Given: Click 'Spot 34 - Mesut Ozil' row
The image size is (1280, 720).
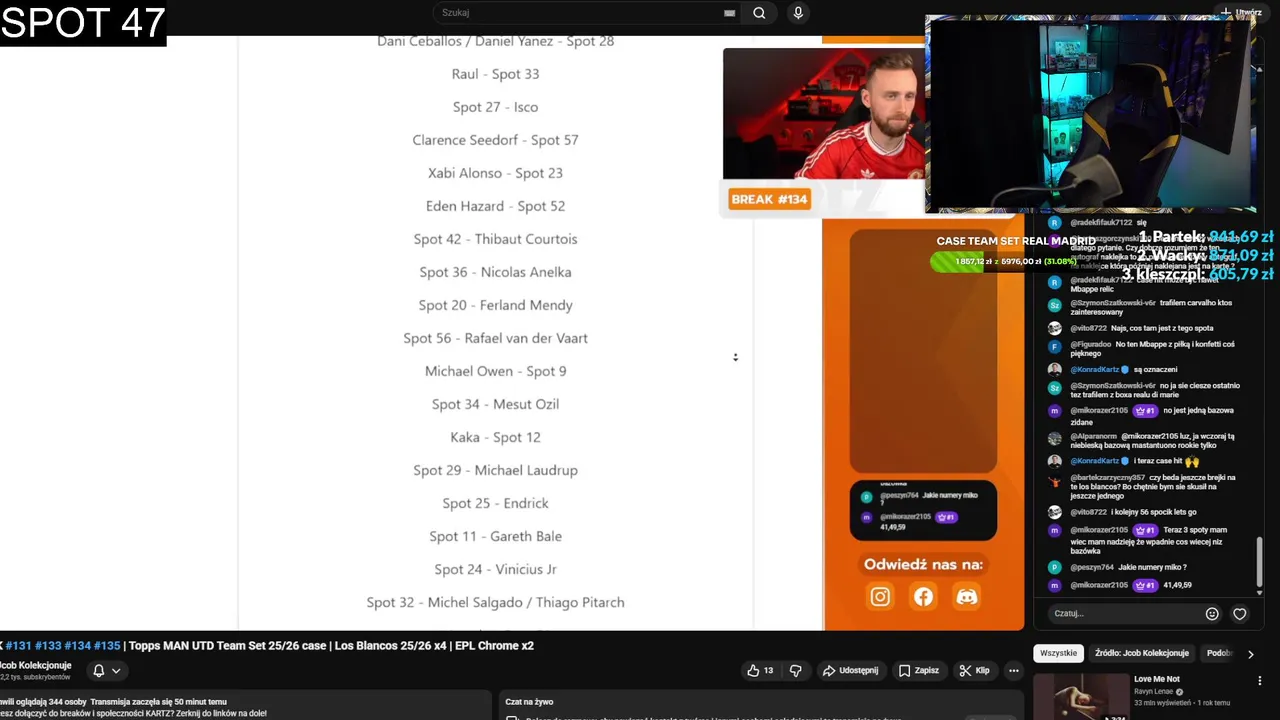Looking at the screenshot, I should pyautogui.click(x=495, y=404).
